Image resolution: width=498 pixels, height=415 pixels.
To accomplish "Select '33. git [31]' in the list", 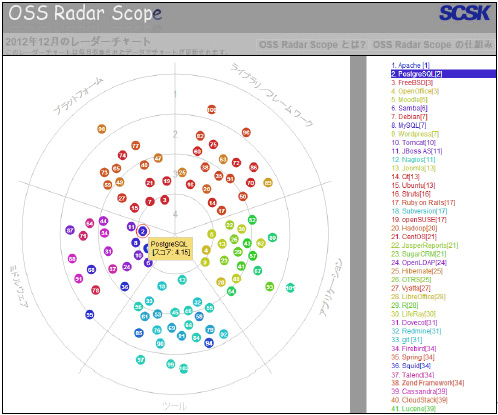I will pyautogui.click(x=407, y=340).
